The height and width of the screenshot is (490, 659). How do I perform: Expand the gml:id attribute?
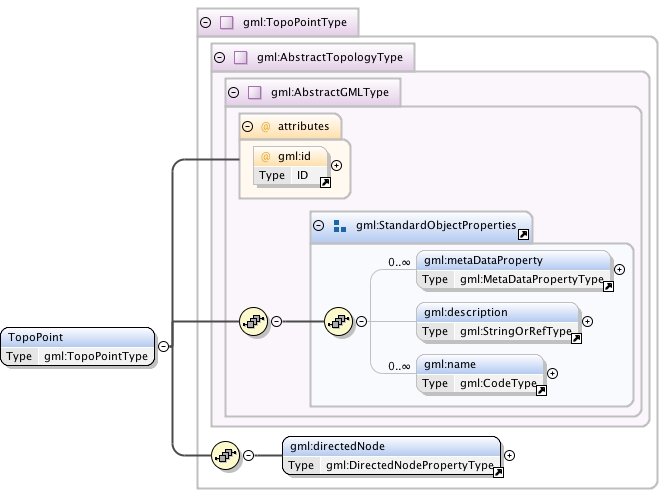pyautogui.click(x=336, y=166)
